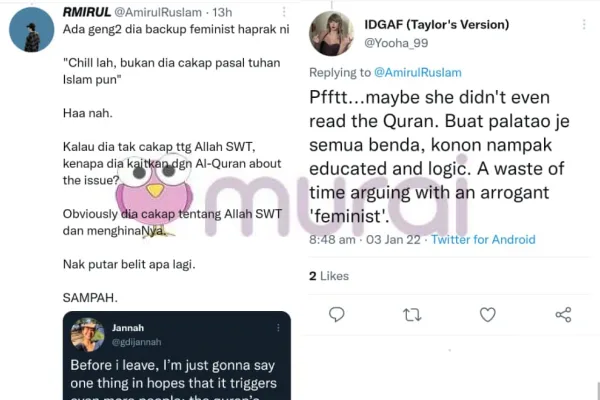Viewport: 600px width, 400px height.
Task: Like the tweet with the heart icon
Action: (488, 315)
